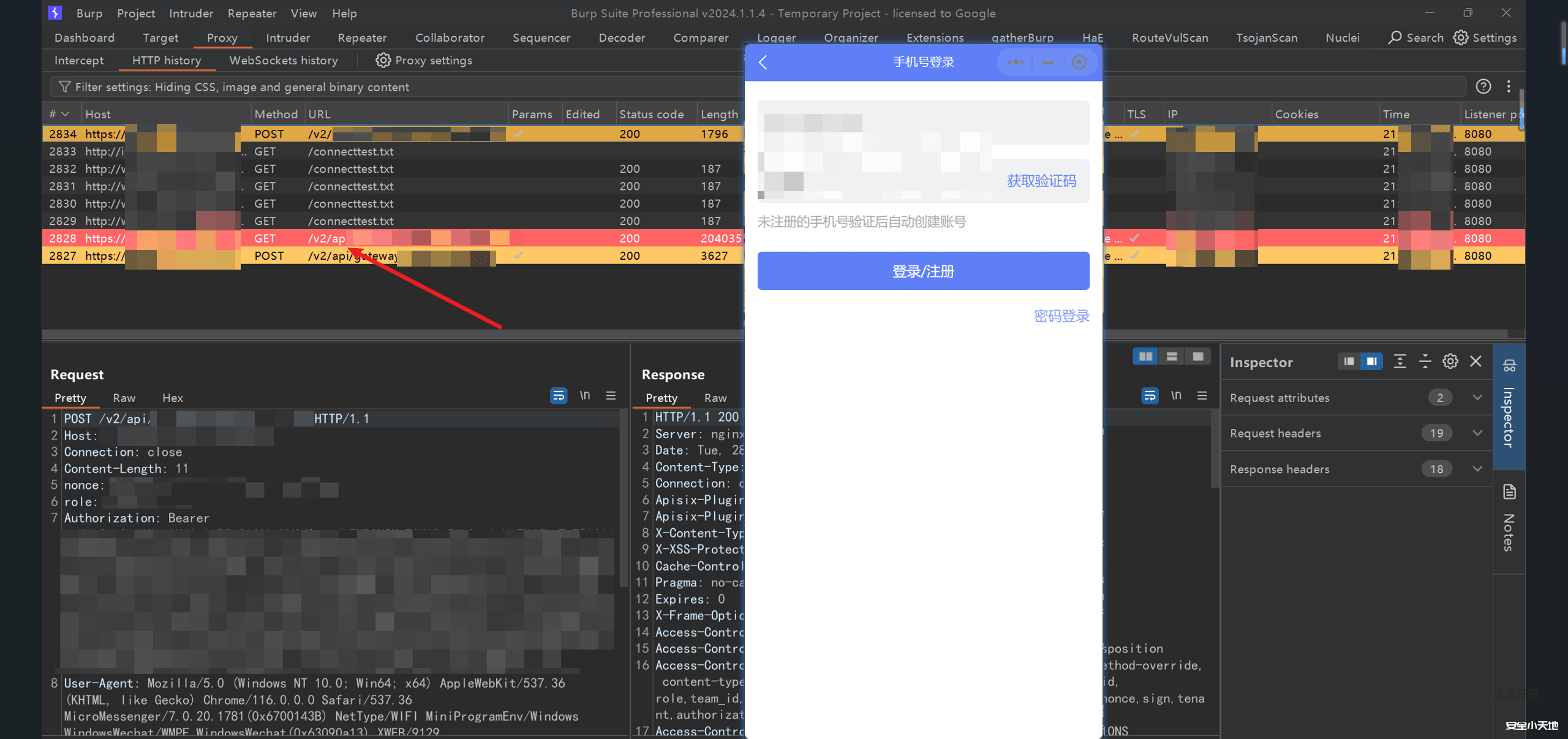Switch to WebSockets history tab
1568x739 pixels.
tap(283, 60)
